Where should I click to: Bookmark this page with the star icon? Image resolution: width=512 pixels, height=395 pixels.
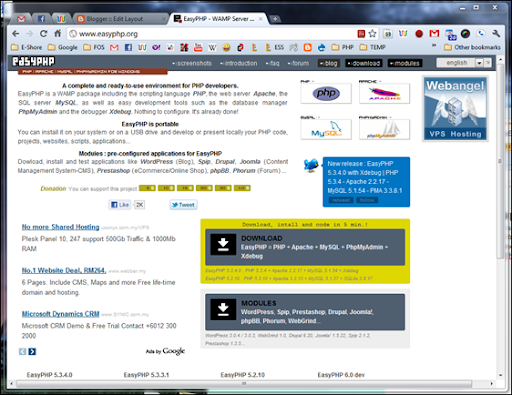[372, 33]
